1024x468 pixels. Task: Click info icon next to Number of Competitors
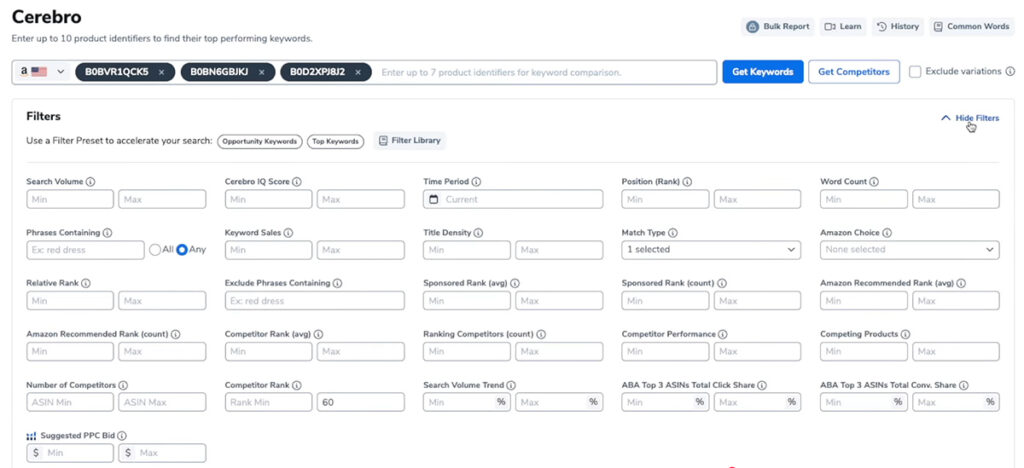point(123,385)
